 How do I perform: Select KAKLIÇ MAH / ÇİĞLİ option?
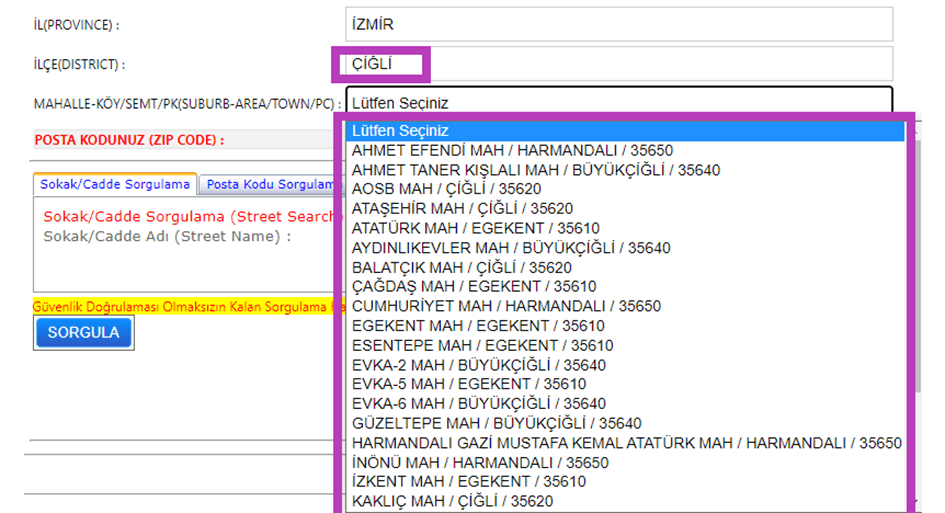452,501
